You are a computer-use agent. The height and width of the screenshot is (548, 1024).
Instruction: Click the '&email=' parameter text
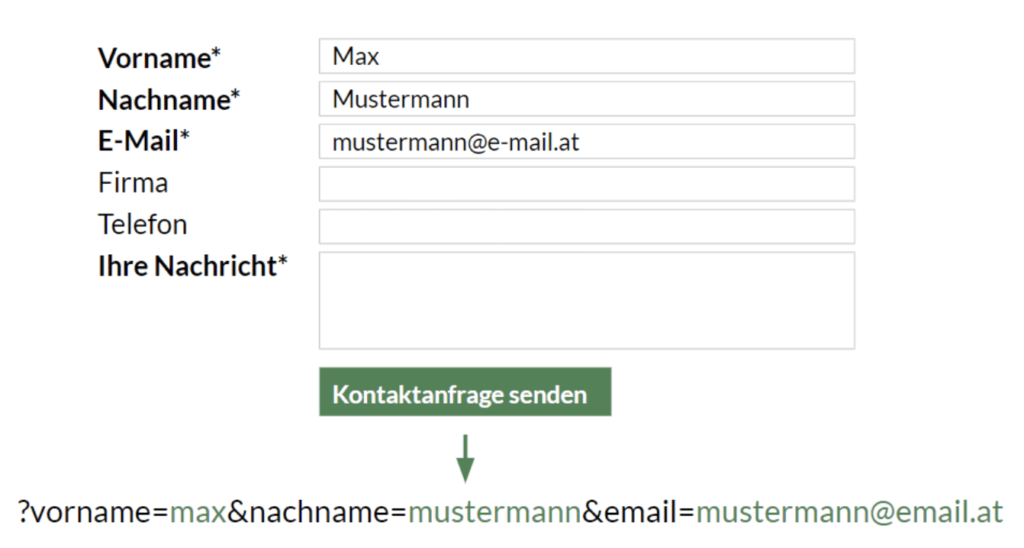pyautogui.click(x=638, y=513)
